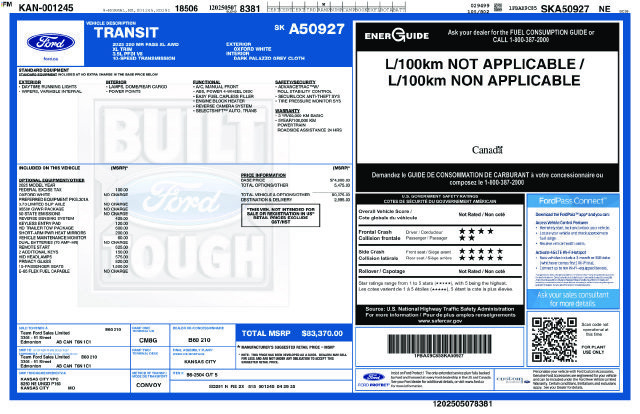
Task: Click the L/100km NOT APPLICABLE heading
Action: tap(484, 64)
